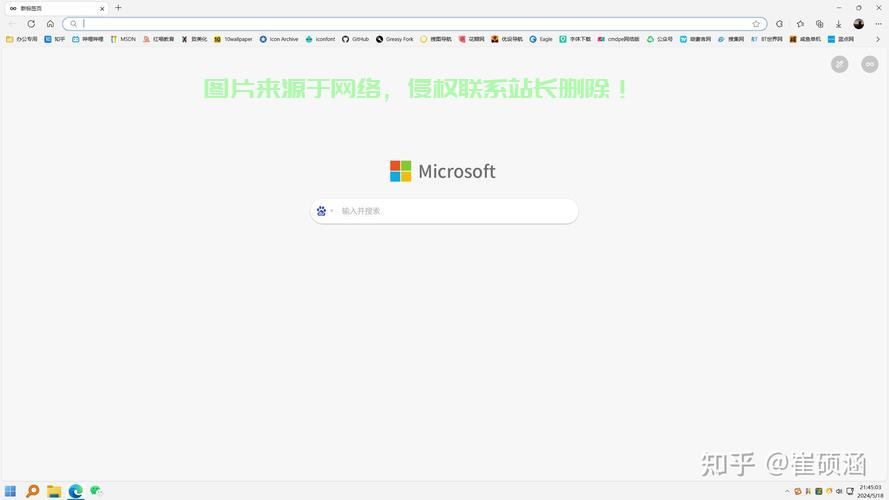889x500 pixels.
Task: Open the taskbar clock and date
Action: click(x=870, y=491)
